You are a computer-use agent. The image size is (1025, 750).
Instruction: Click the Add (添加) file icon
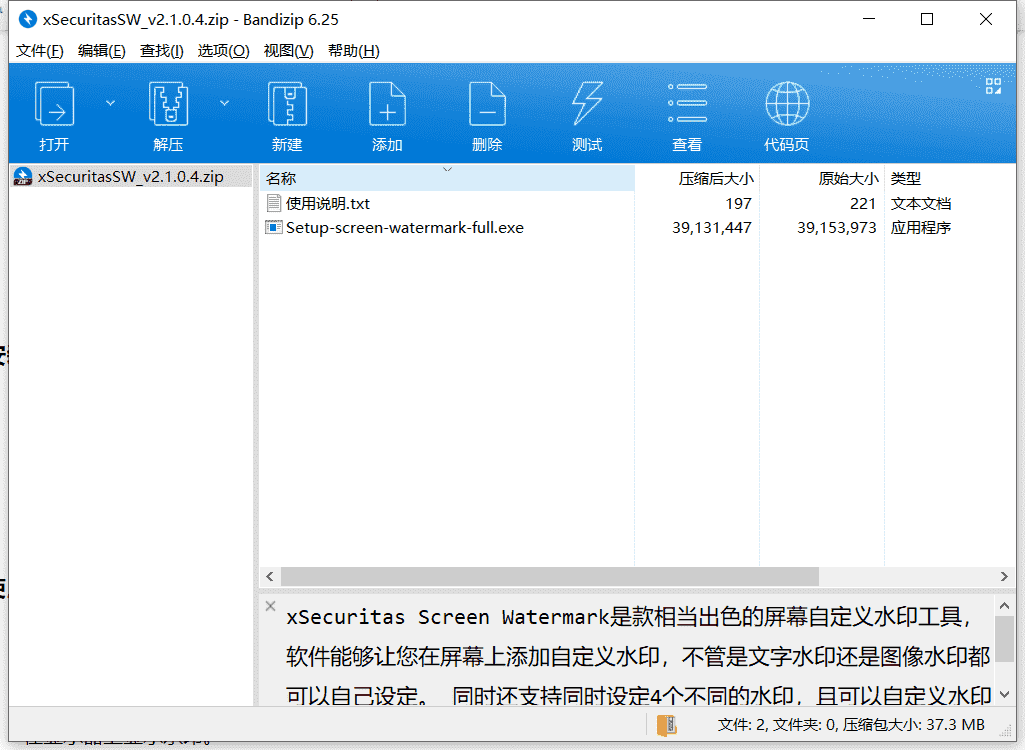pyautogui.click(x=387, y=104)
